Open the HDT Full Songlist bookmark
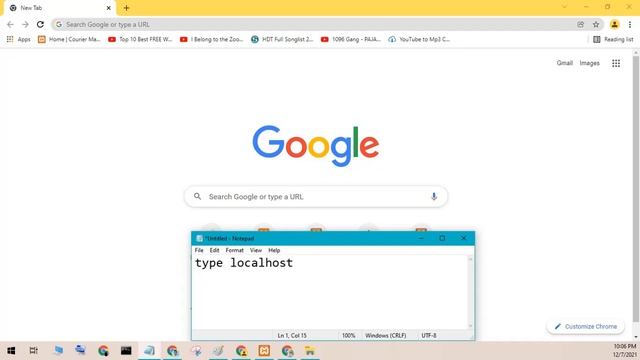640x360 pixels. pyautogui.click(x=282, y=39)
